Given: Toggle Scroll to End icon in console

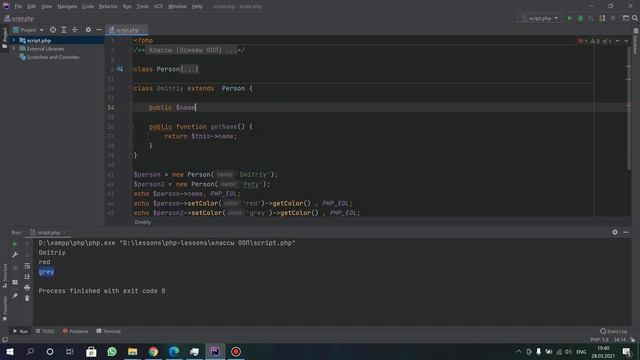Looking at the screenshot, I should tap(27, 277).
